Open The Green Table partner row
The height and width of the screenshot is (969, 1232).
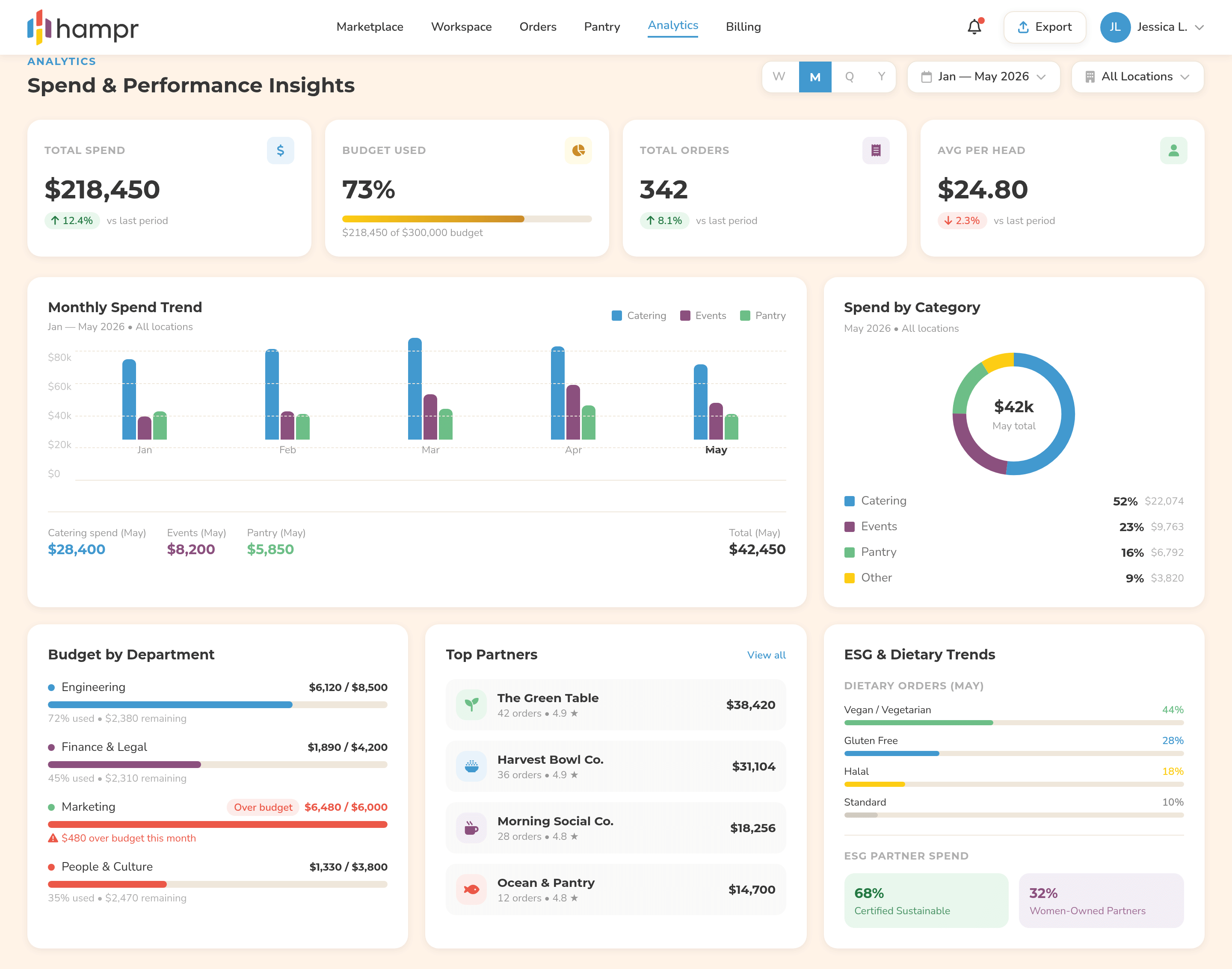(616, 705)
